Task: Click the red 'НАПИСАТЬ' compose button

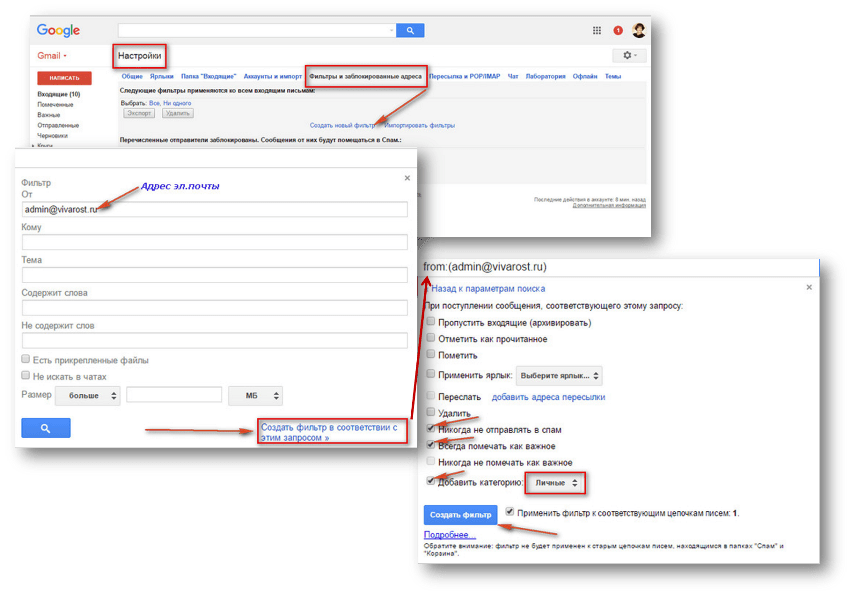Action: pos(65,78)
